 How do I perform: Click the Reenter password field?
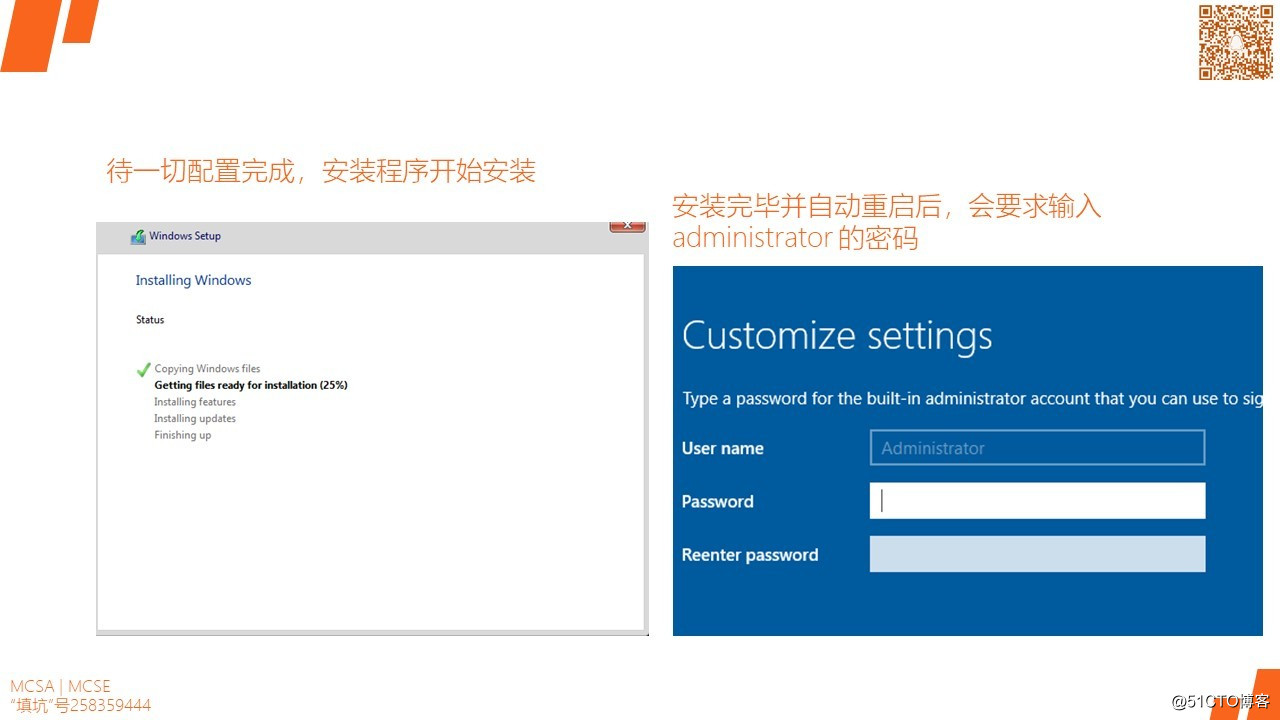coord(1037,554)
